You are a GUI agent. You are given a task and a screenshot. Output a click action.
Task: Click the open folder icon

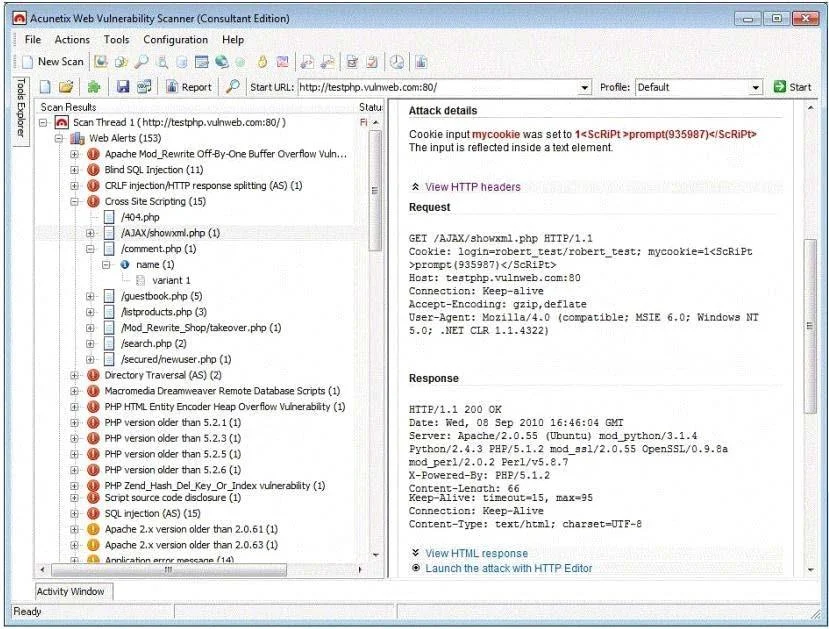tap(66, 87)
